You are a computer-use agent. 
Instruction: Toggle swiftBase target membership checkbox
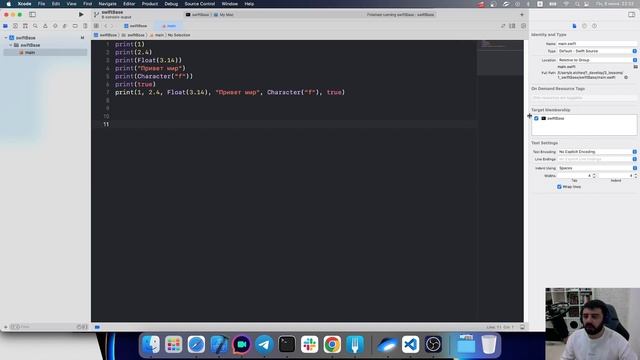[536, 118]
